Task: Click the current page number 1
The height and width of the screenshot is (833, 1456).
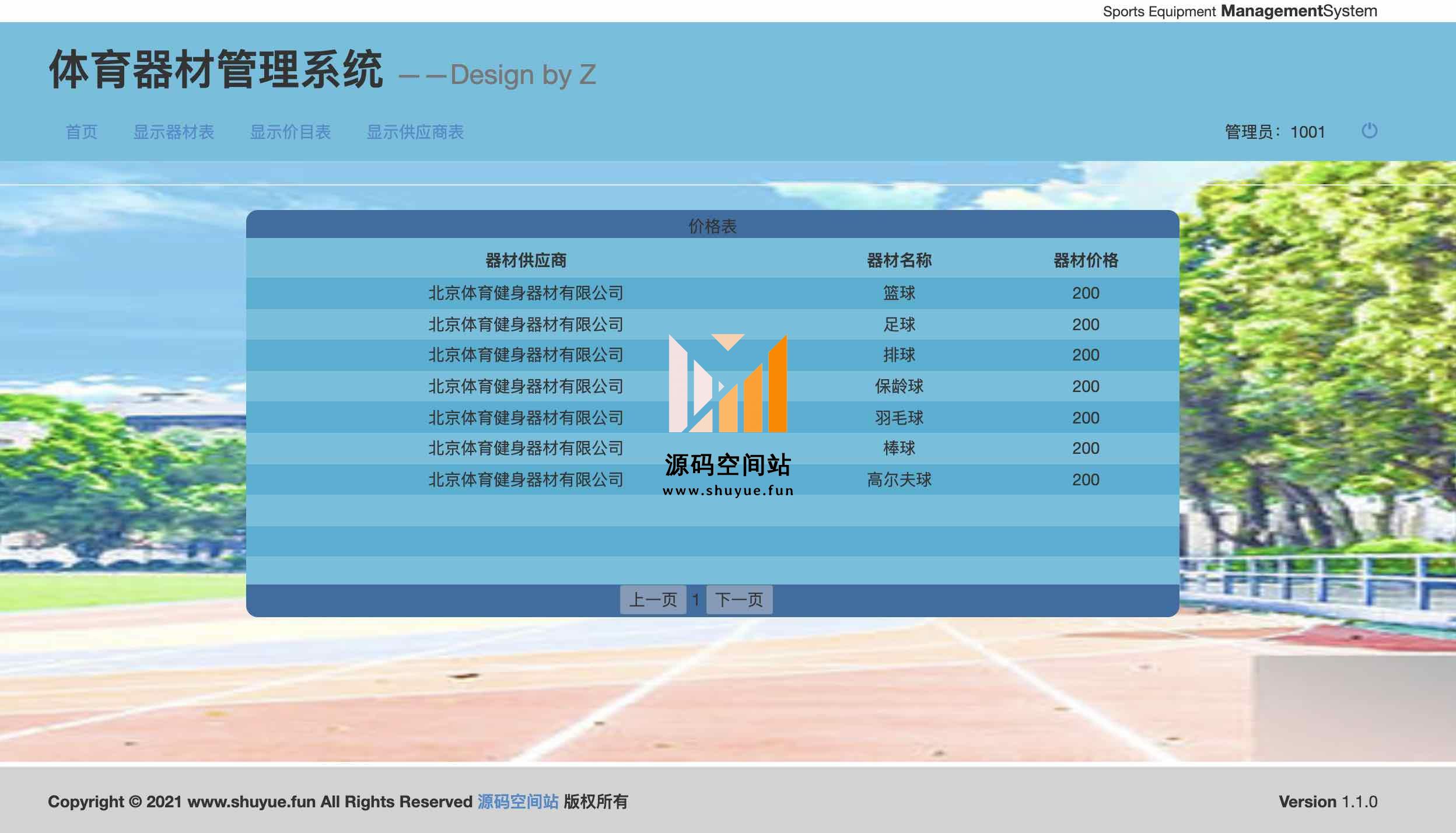Action: pyautogui.click(x=696, y=600)
